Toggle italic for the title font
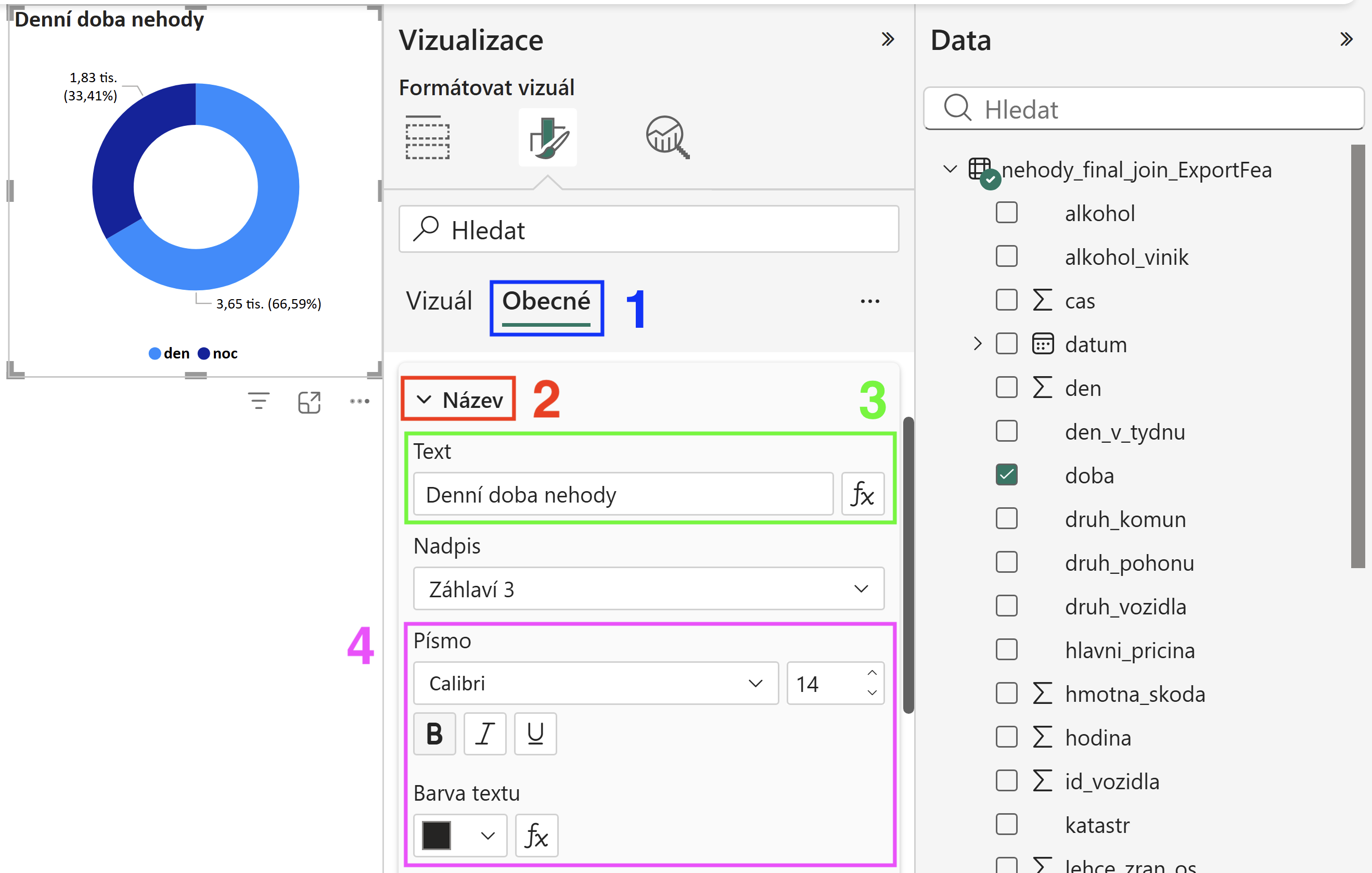Screen dimensions: 1372x873 point(485,734)
